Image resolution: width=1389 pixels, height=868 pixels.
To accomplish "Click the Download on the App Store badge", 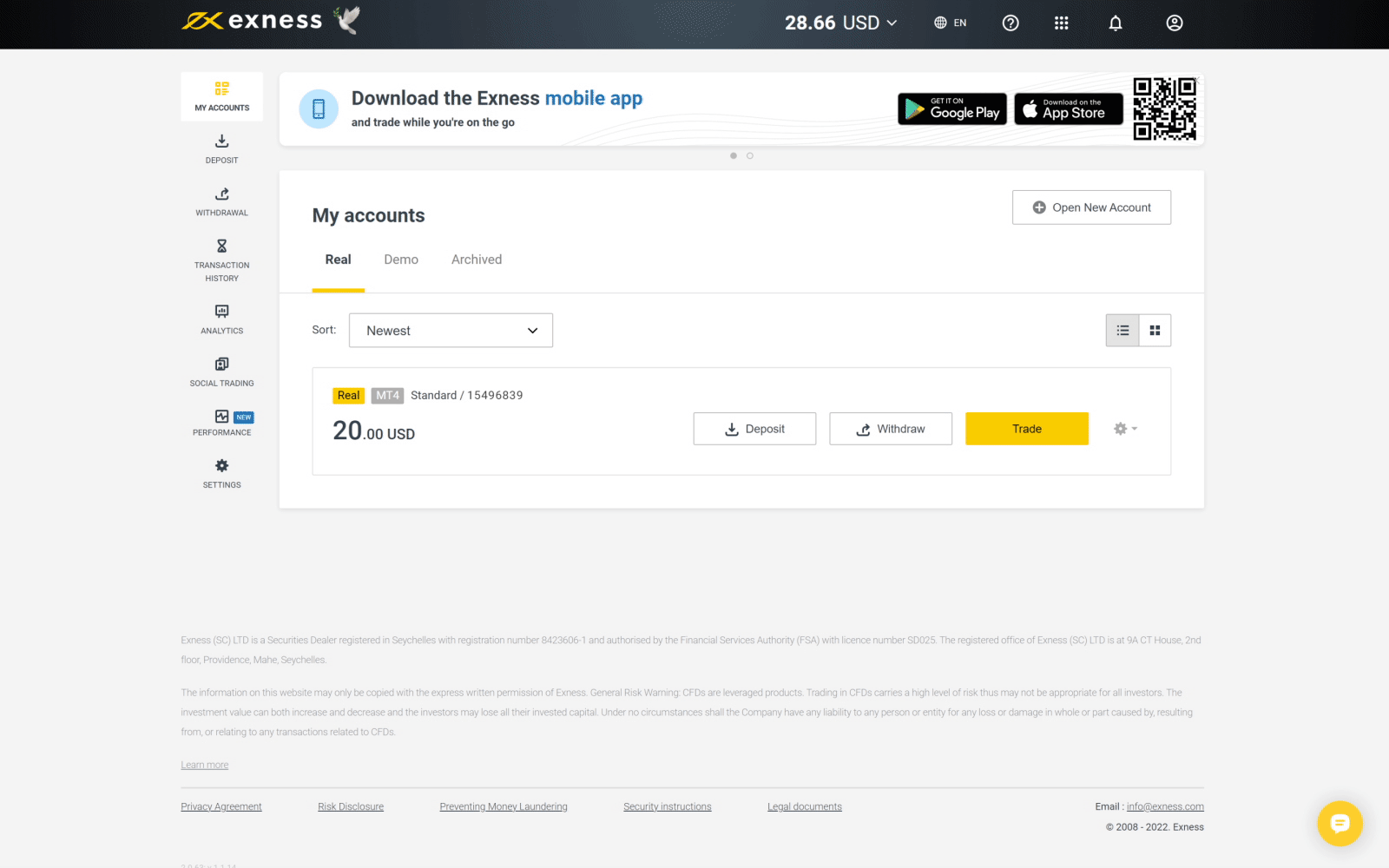I will pos(1068,109).
